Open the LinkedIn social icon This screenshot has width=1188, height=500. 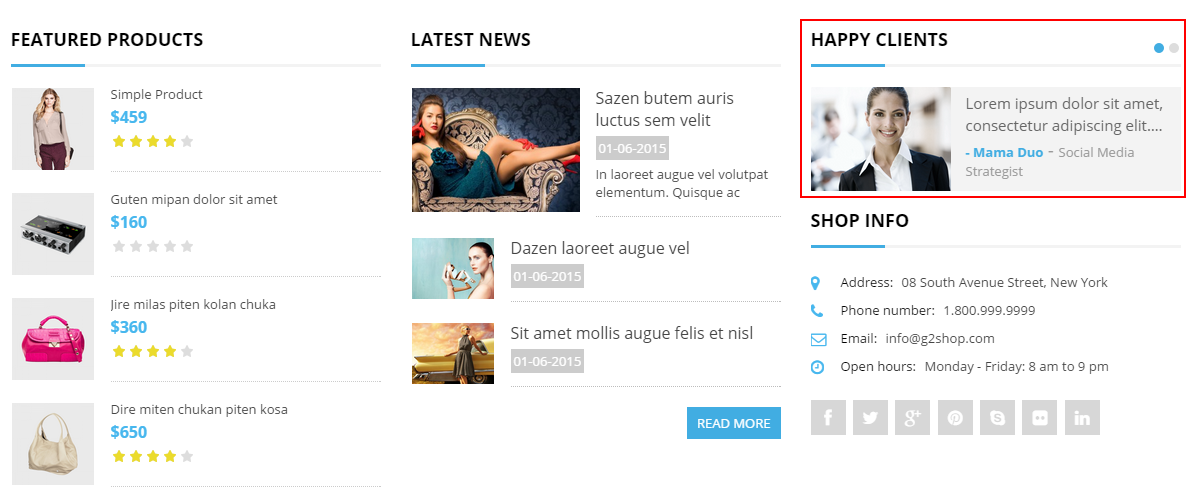[1082, 417]
